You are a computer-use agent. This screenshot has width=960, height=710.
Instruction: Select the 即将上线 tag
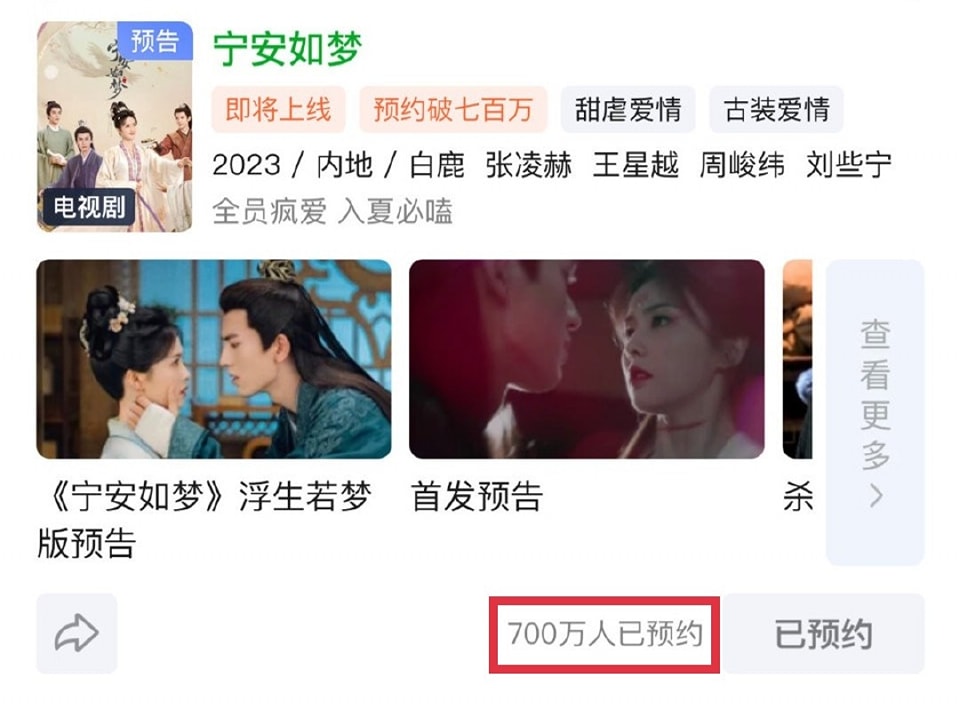pos(279,110)
